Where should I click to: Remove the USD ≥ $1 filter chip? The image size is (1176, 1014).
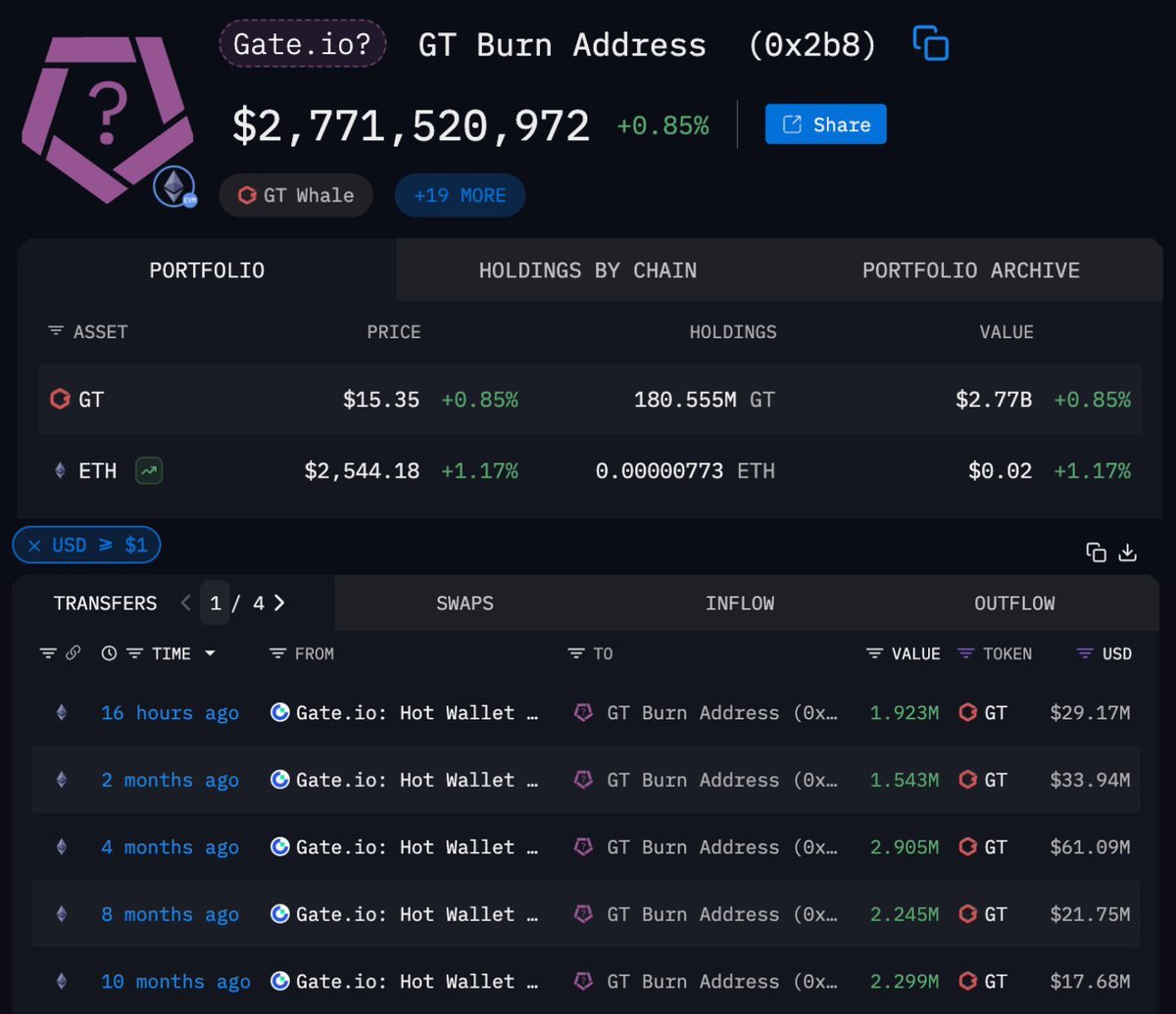34,546
